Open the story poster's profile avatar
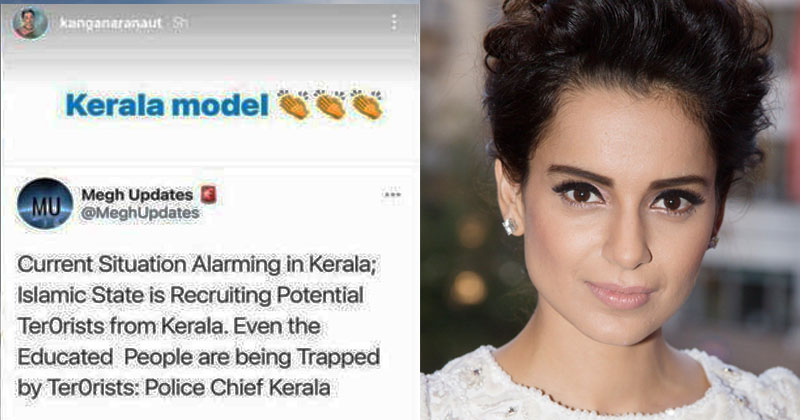The width and height of the screenshot is (800, 420). [31, 23]
